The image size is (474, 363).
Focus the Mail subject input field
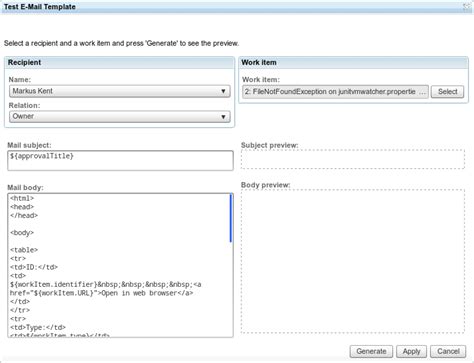[x=120, y=161]
